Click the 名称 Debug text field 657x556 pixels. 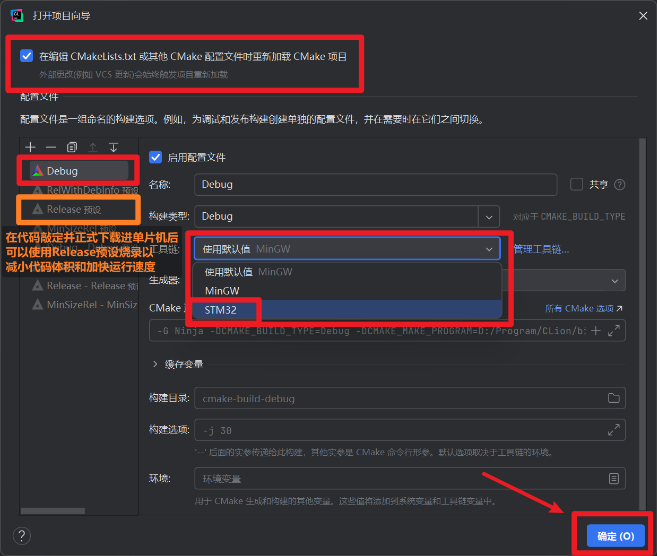[x=375, y=184]
